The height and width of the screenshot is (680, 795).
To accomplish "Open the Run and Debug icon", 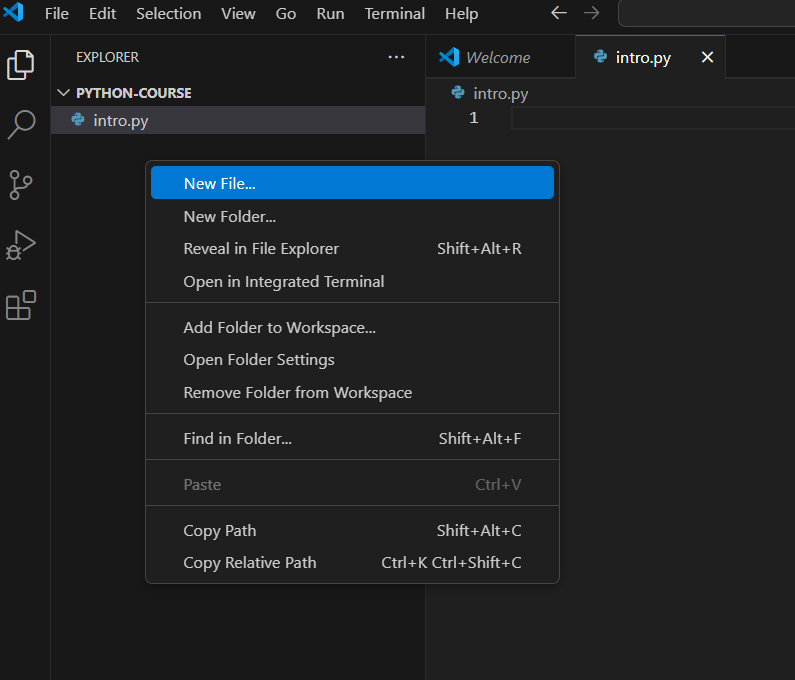I will click(x=21, y=245).
